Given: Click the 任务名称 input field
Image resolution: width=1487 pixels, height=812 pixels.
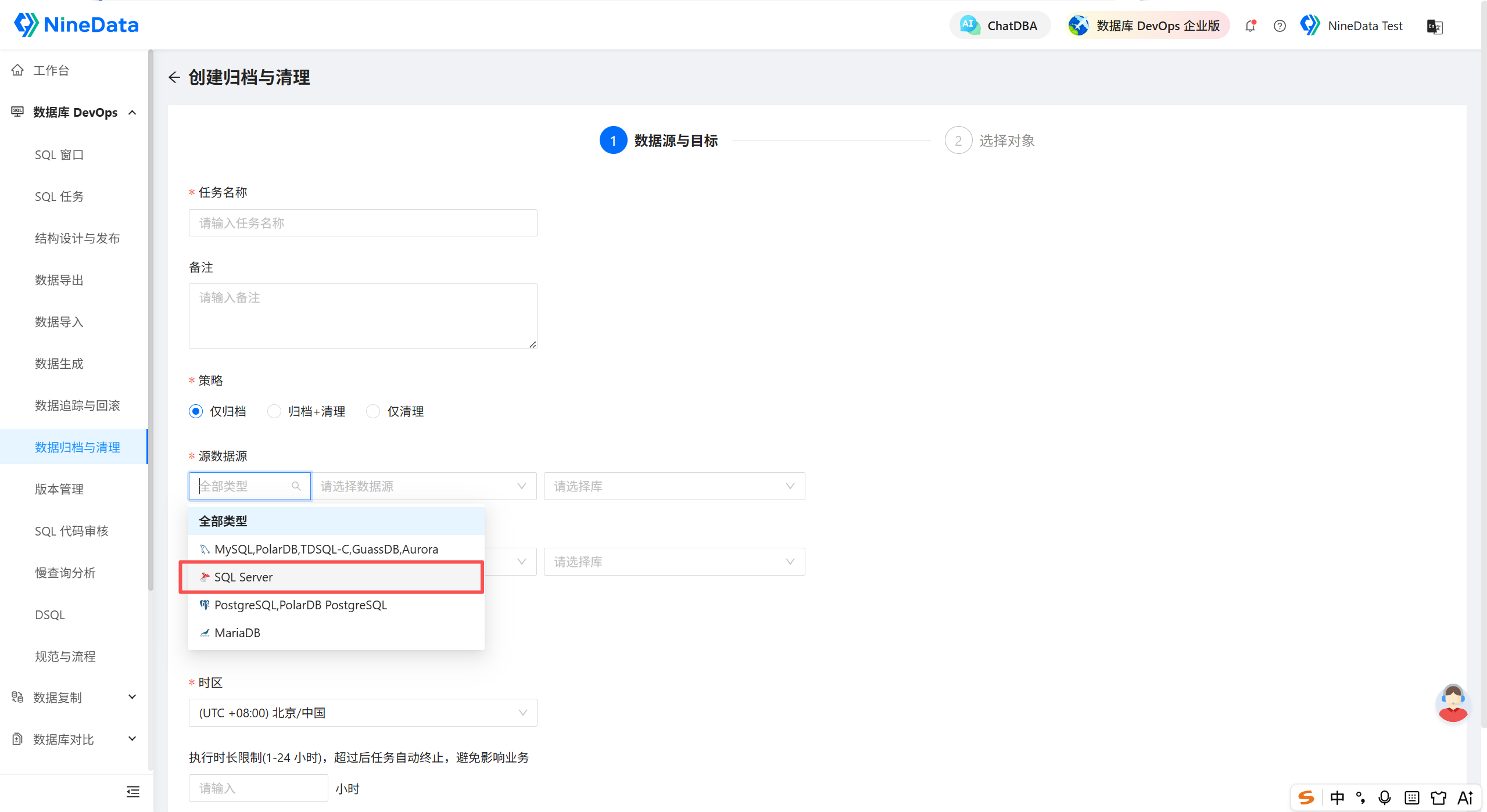Looking at the screenshot, I should click(363, 223).
